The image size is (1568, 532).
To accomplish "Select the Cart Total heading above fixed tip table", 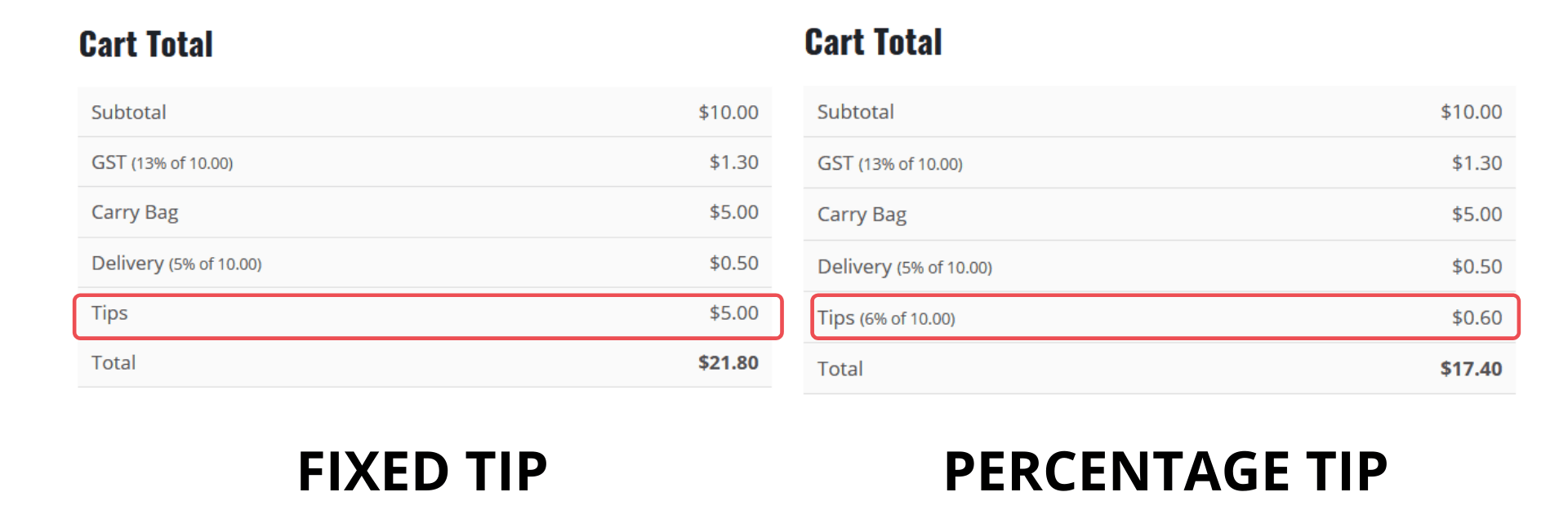I will tap(146, 44).
